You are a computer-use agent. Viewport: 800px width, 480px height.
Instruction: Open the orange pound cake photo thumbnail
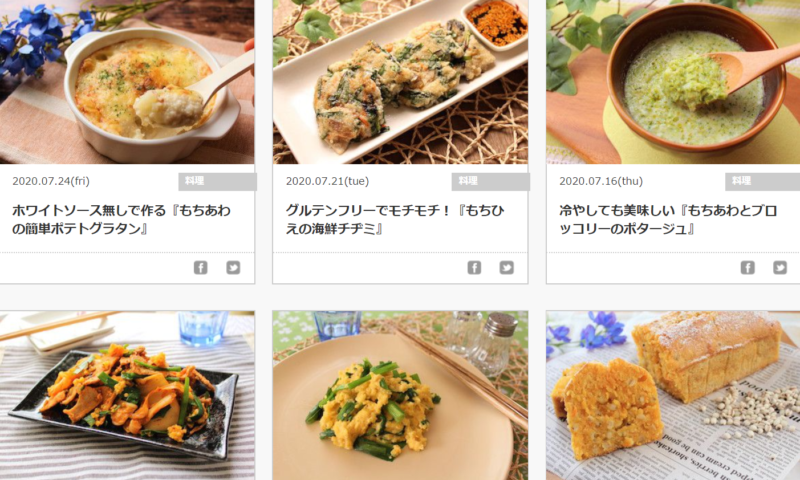click(673, 396)
